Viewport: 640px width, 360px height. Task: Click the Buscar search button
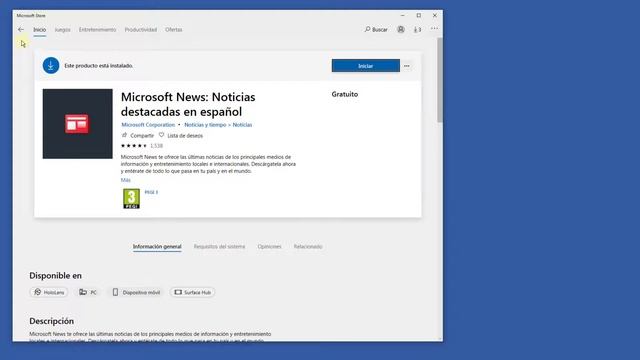click(x=376, y=29)
